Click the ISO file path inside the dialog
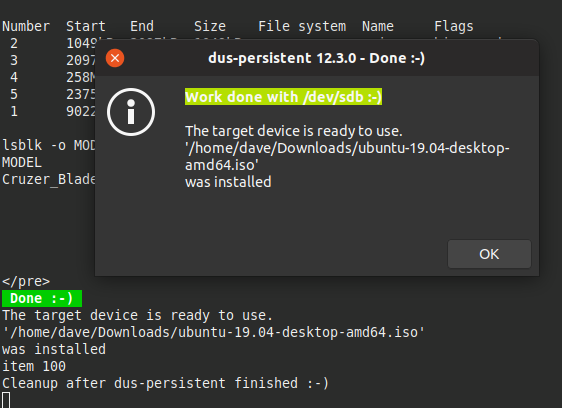Screen dimensions: 562x408 pyautogui.click(x=347, y=156)
